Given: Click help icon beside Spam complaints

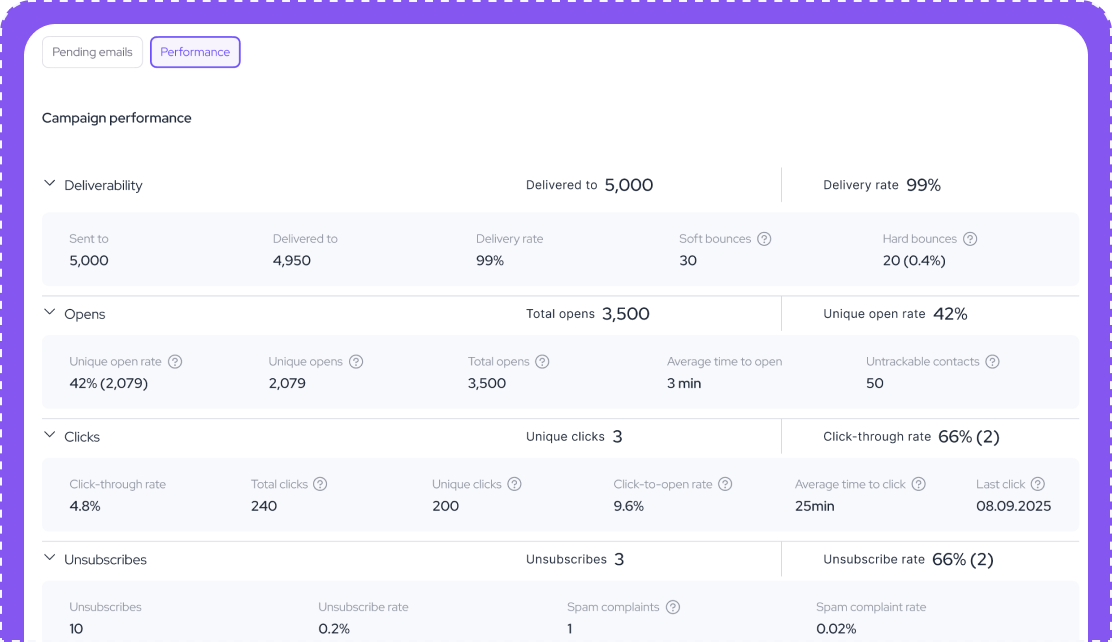Looking at the screenshot, I should click(673, 607).
